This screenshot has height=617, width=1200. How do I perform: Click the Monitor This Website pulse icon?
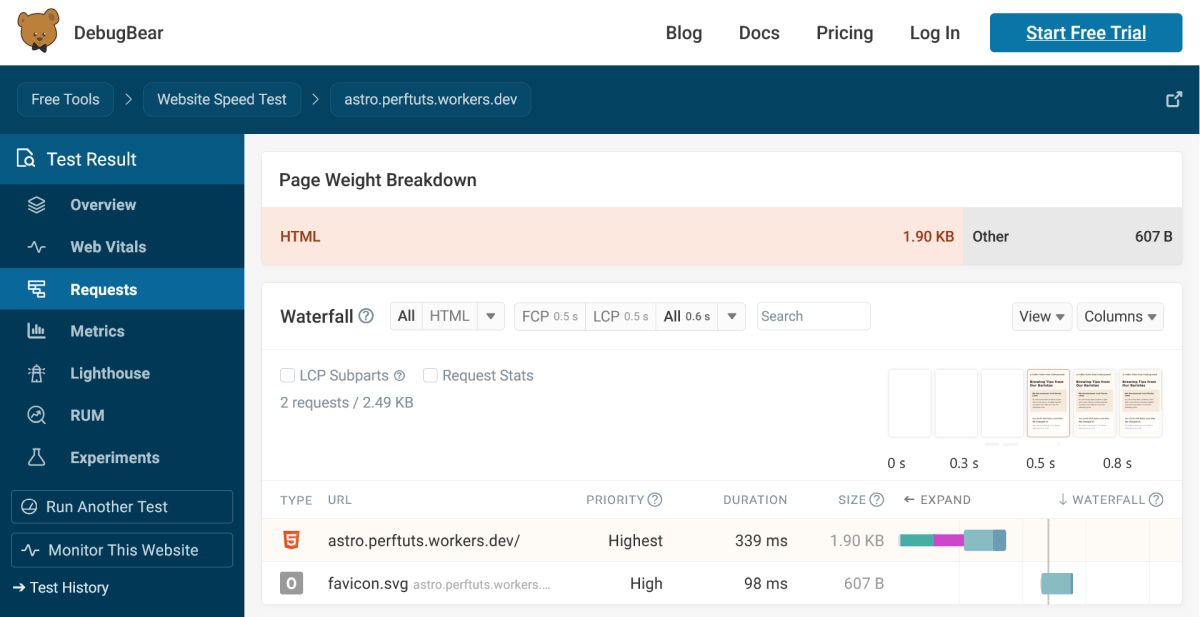click(31, 550)
